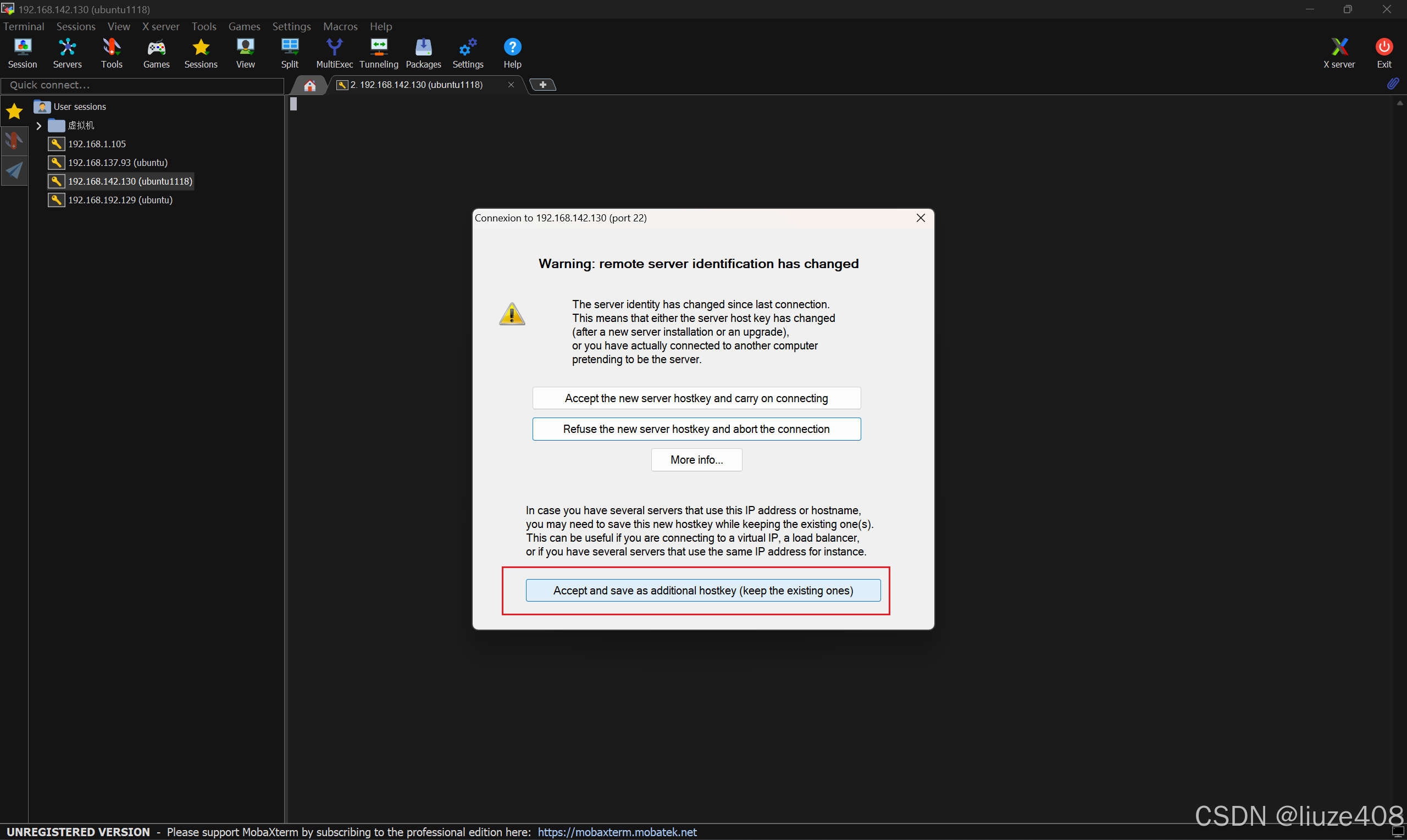The height and width of the screenshot is (840, 1407).
Task: Accept and save as additional hostkey
Action: 702,591
